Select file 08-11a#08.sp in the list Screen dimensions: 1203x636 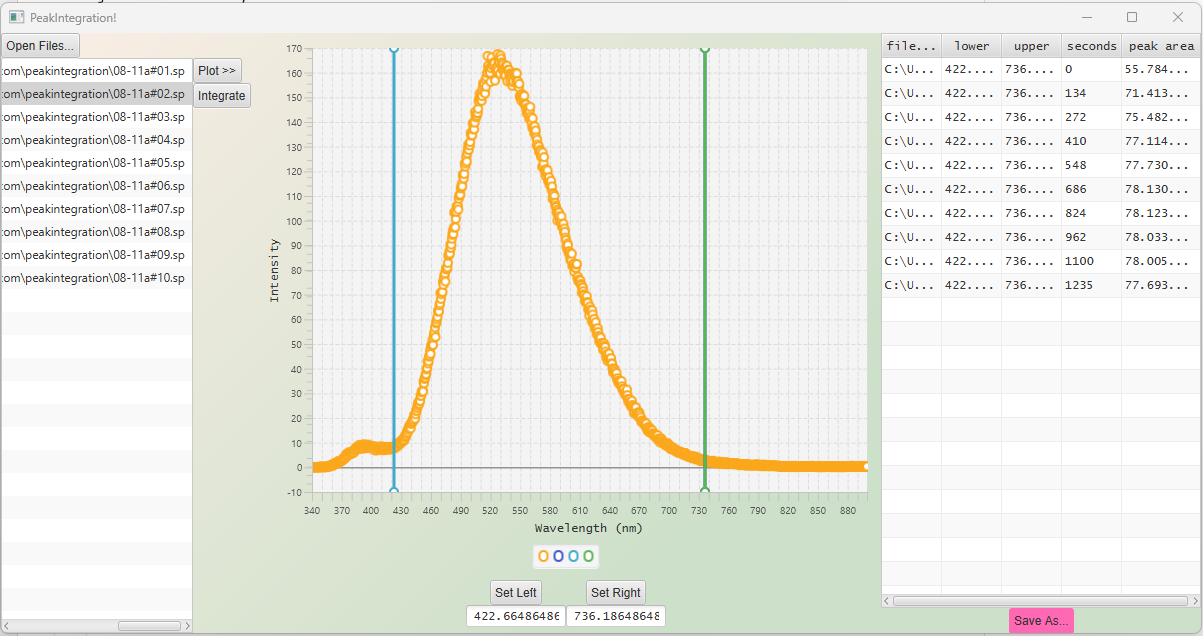pyautogui.click(x=96, y=232)
